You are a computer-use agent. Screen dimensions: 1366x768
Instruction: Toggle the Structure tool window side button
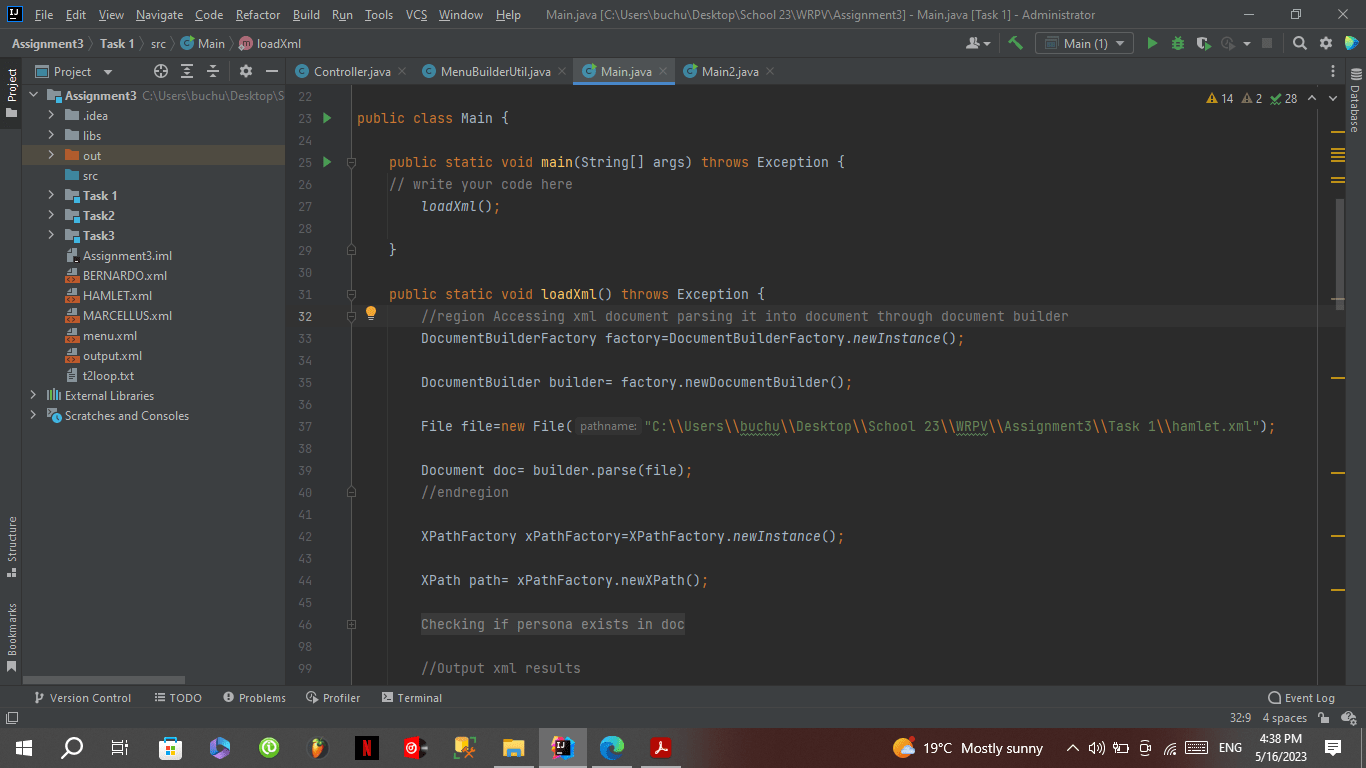click(11, 546)
